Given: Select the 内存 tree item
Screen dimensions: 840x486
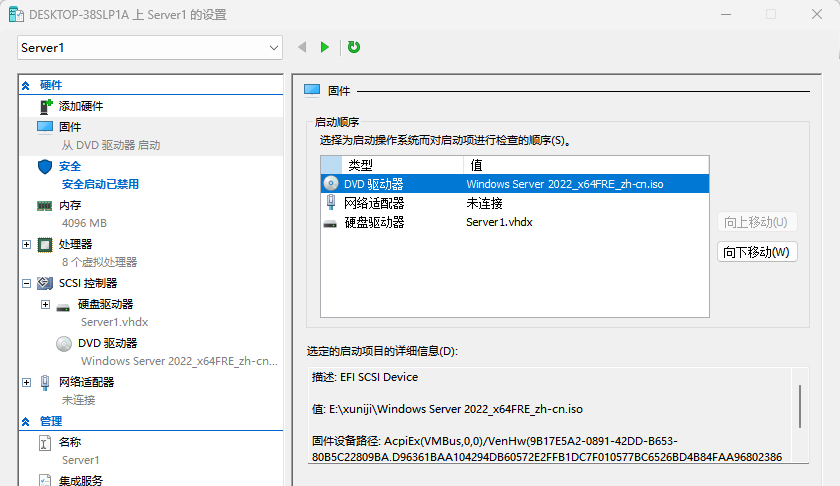Looking at the screenshot, I should click(70, 205).
